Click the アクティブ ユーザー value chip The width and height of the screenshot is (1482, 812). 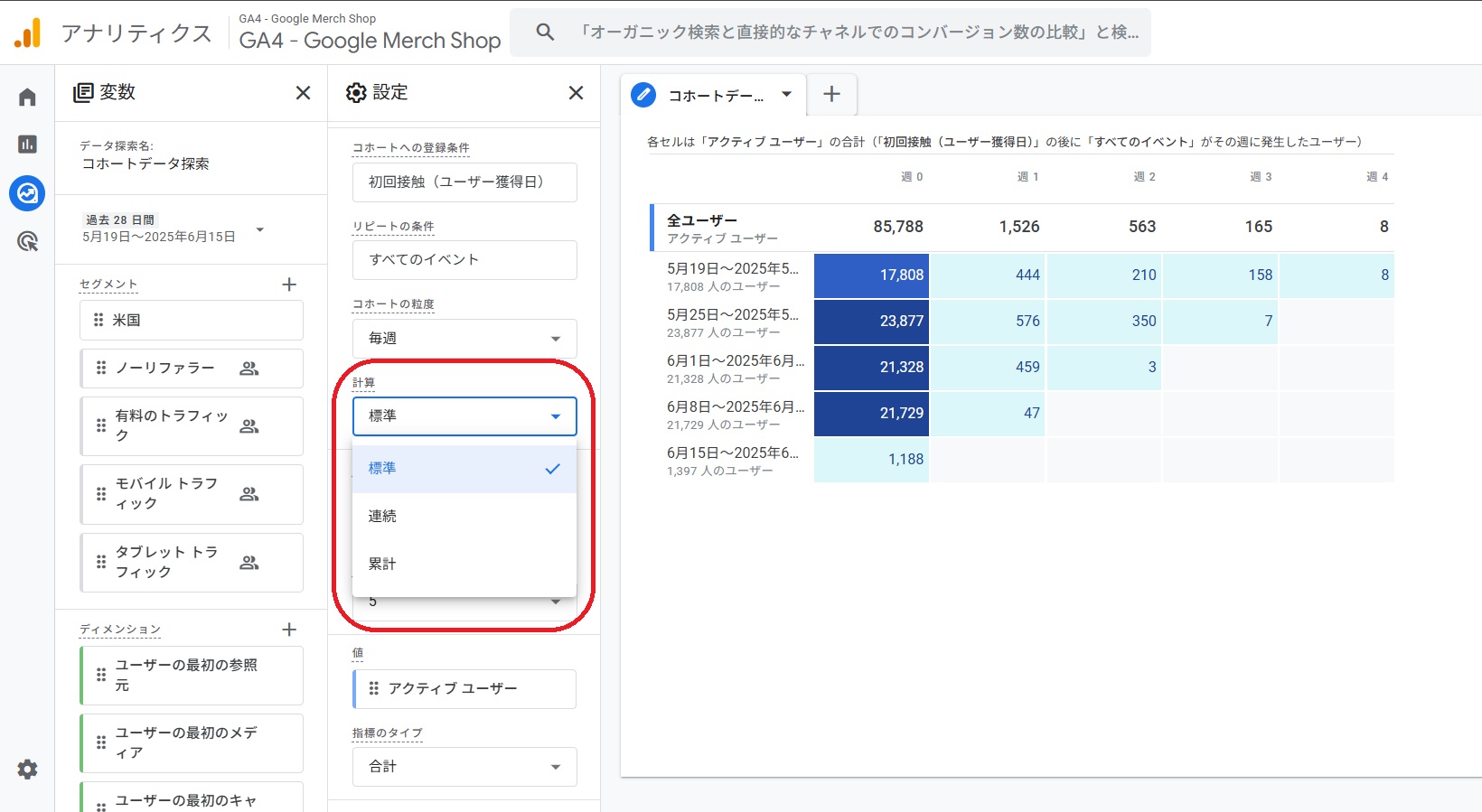click(464, 688)
